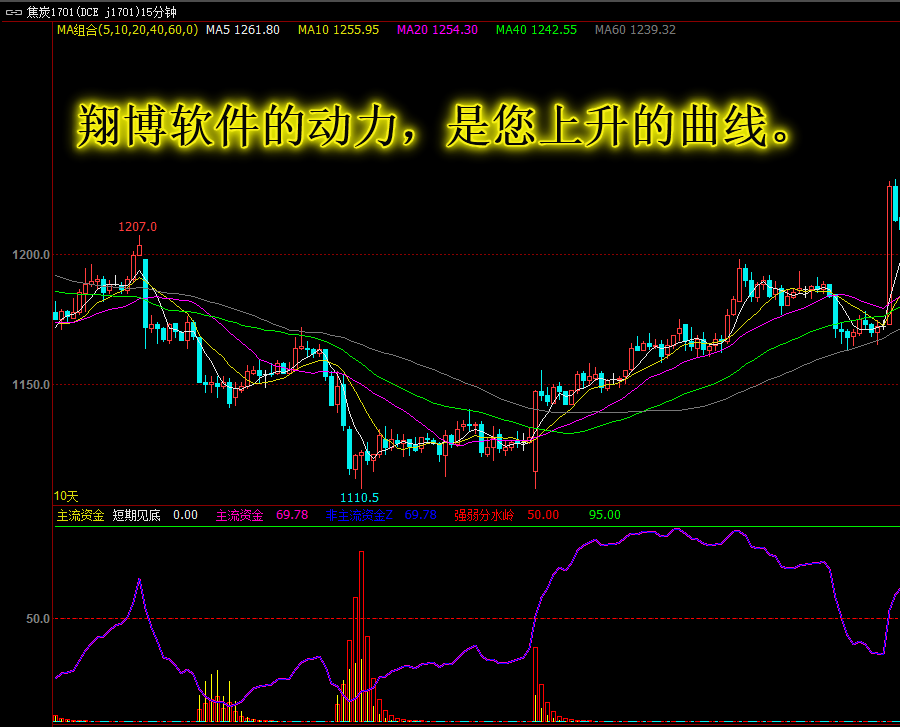Click the magenta 69.78 value
This screenshot has height=727, width=900.
coord(292,515)
